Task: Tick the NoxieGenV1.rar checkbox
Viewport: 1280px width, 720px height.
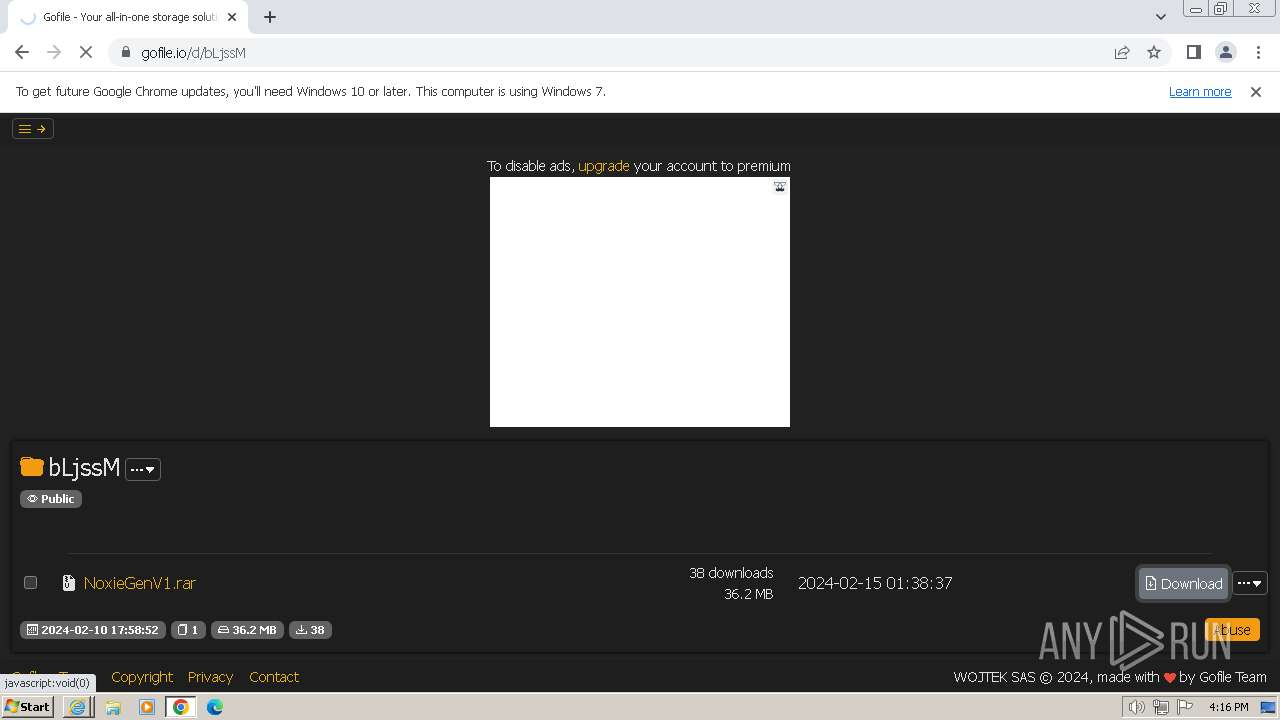Action: point(30,582)
